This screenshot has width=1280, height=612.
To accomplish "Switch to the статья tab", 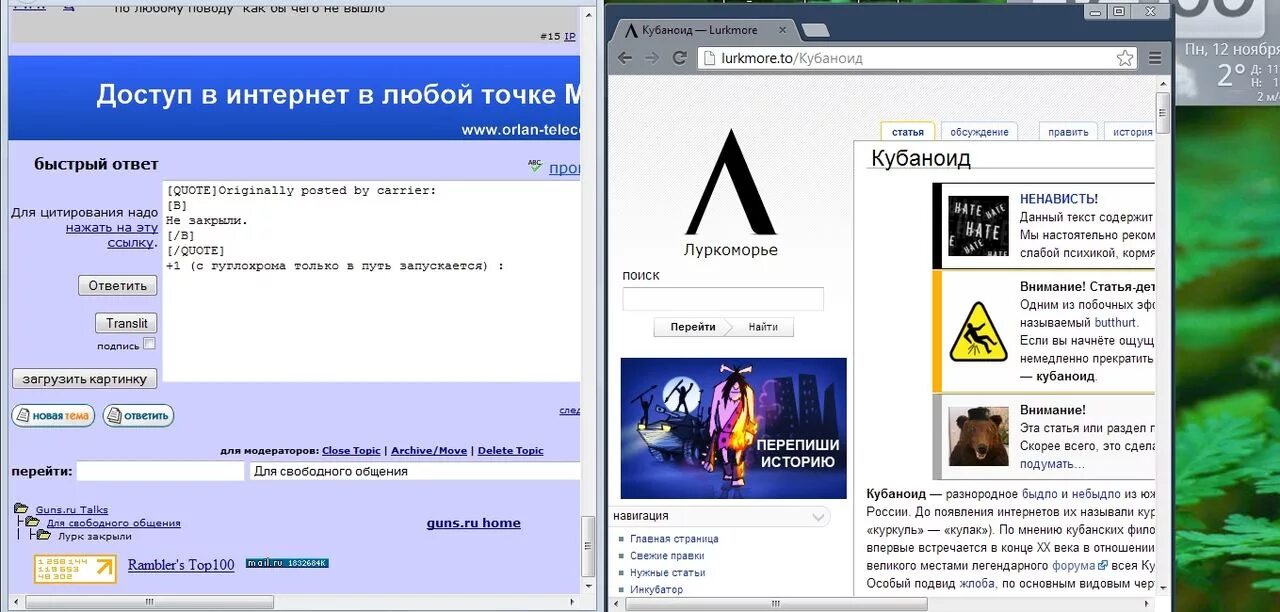I will (908, 132).
